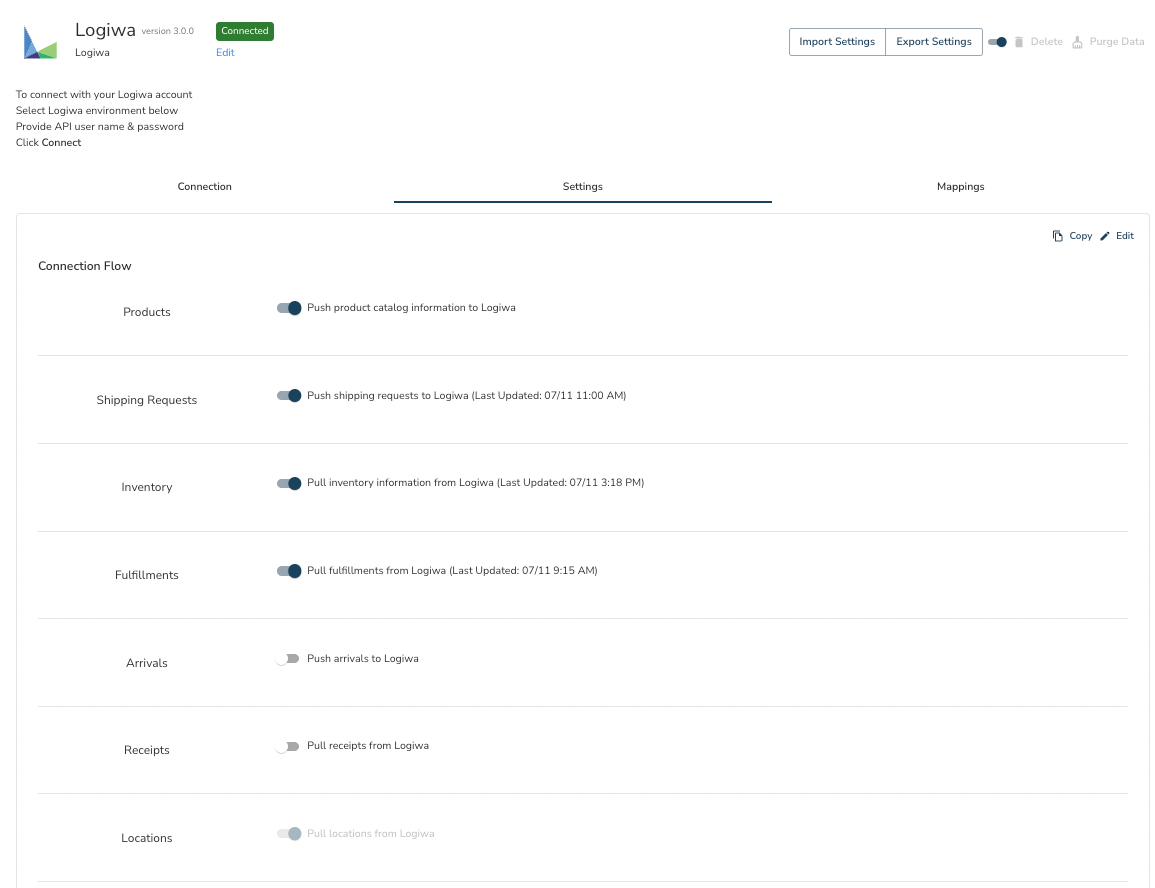1155x888 pixels.
Task: Disable the Fulfillments pull toggle
Action: [x=289, y=571]
